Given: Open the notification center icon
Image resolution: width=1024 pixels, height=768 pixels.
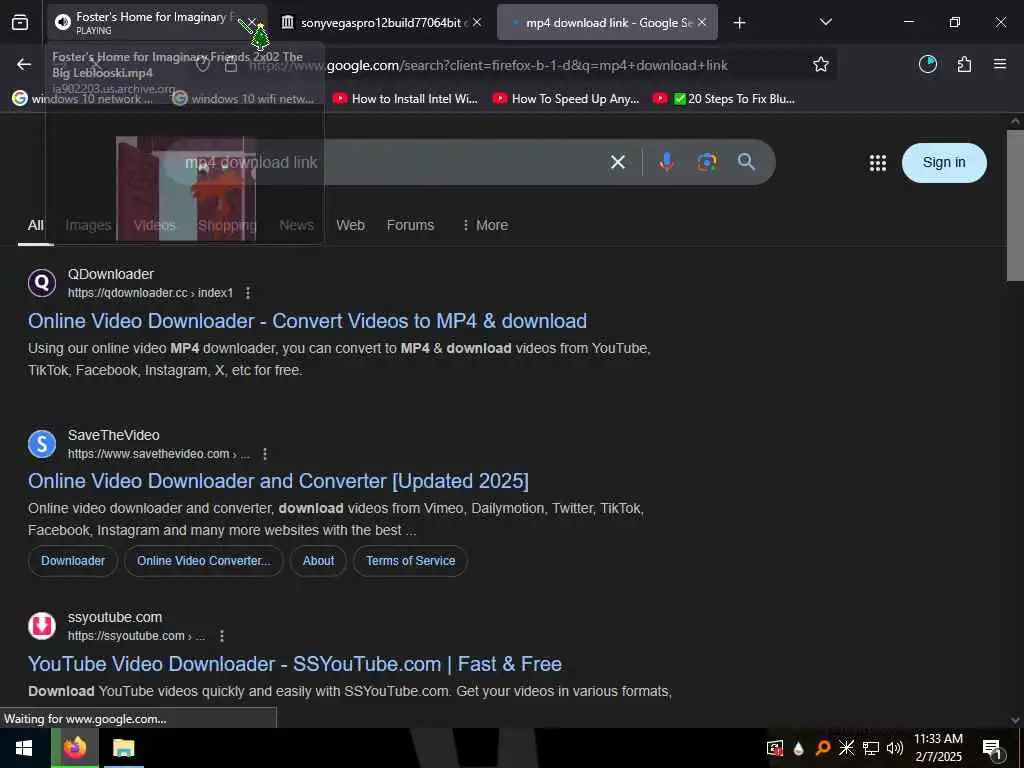Looking at the screenshot, I should [x=992, y=749].
